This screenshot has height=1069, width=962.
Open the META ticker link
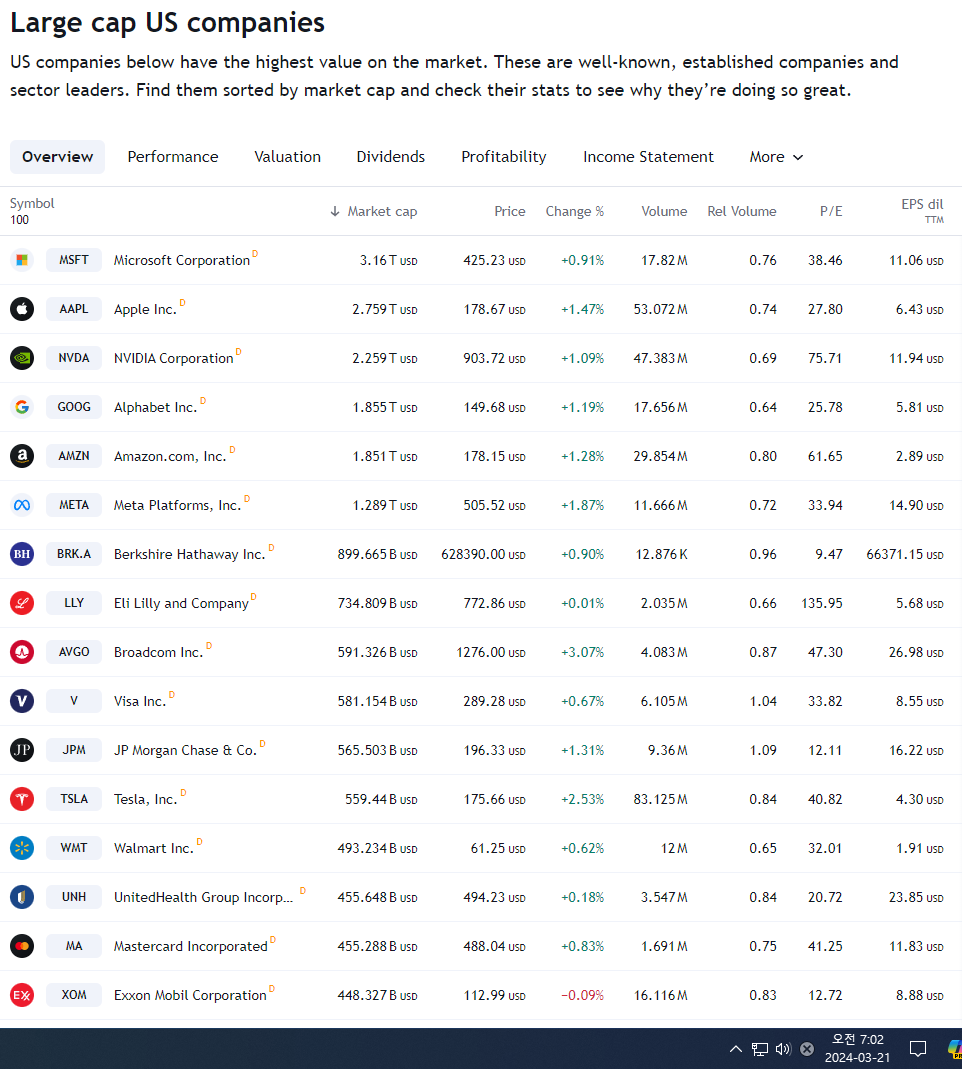click(74, 505)
